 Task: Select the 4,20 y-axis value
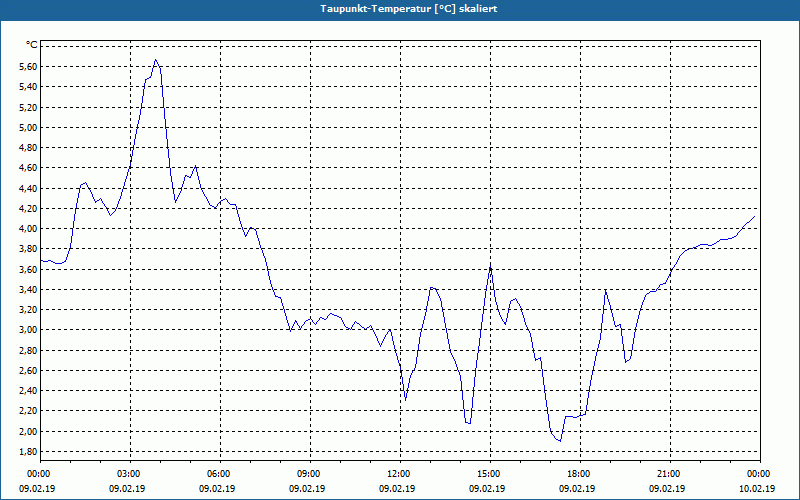[x=29, y=208]
